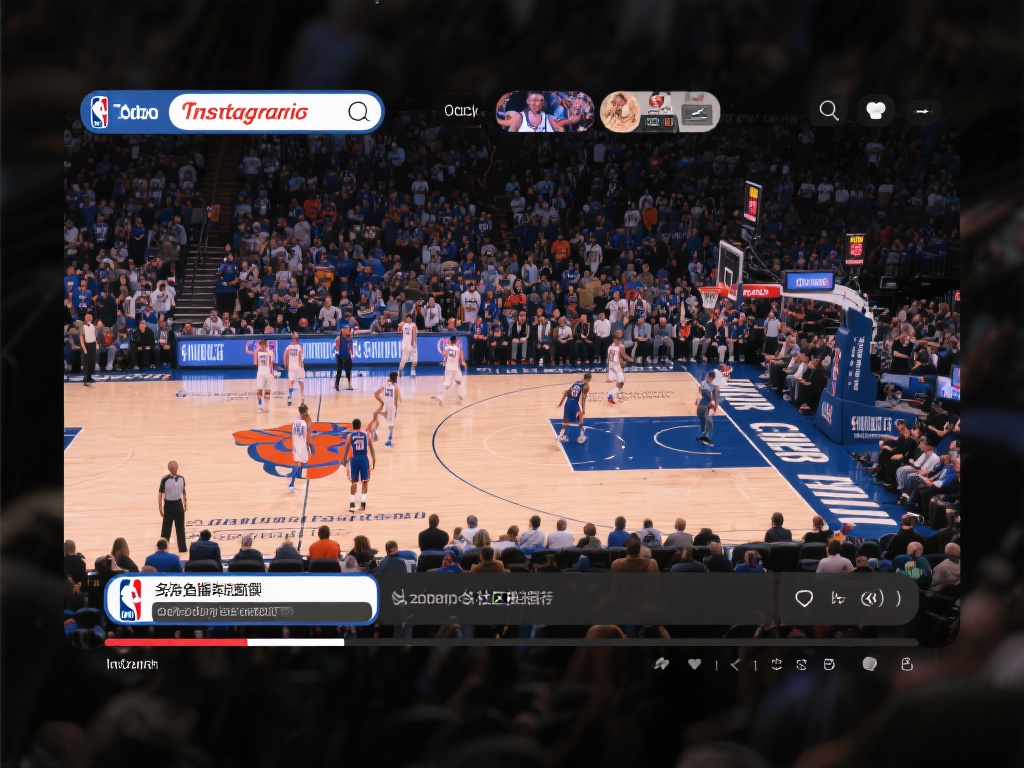Screen dimensions: 1024x768
Task: Click the Instazenith link at bottom left
Action: (x=128, y=662)
